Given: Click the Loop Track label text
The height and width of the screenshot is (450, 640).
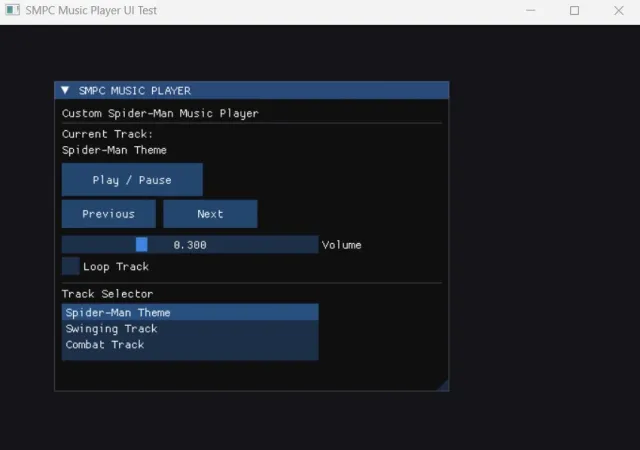Looking at the screenshot, I should 116,267.
